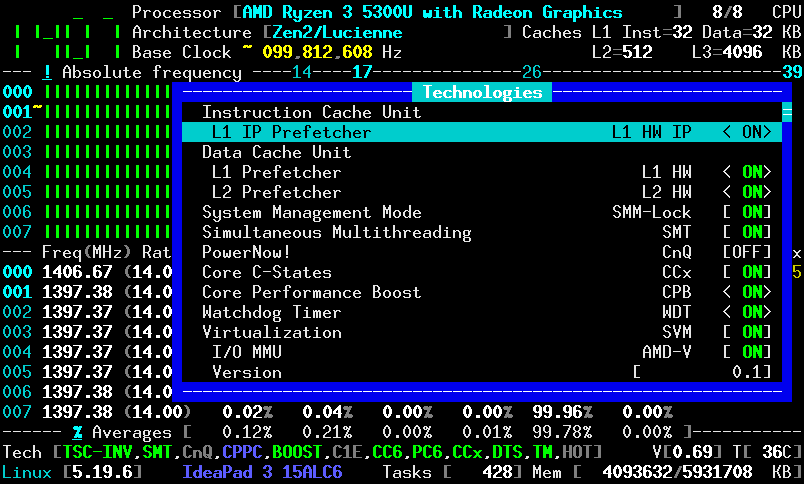Select the PowerNow! entry

[246, 252]
